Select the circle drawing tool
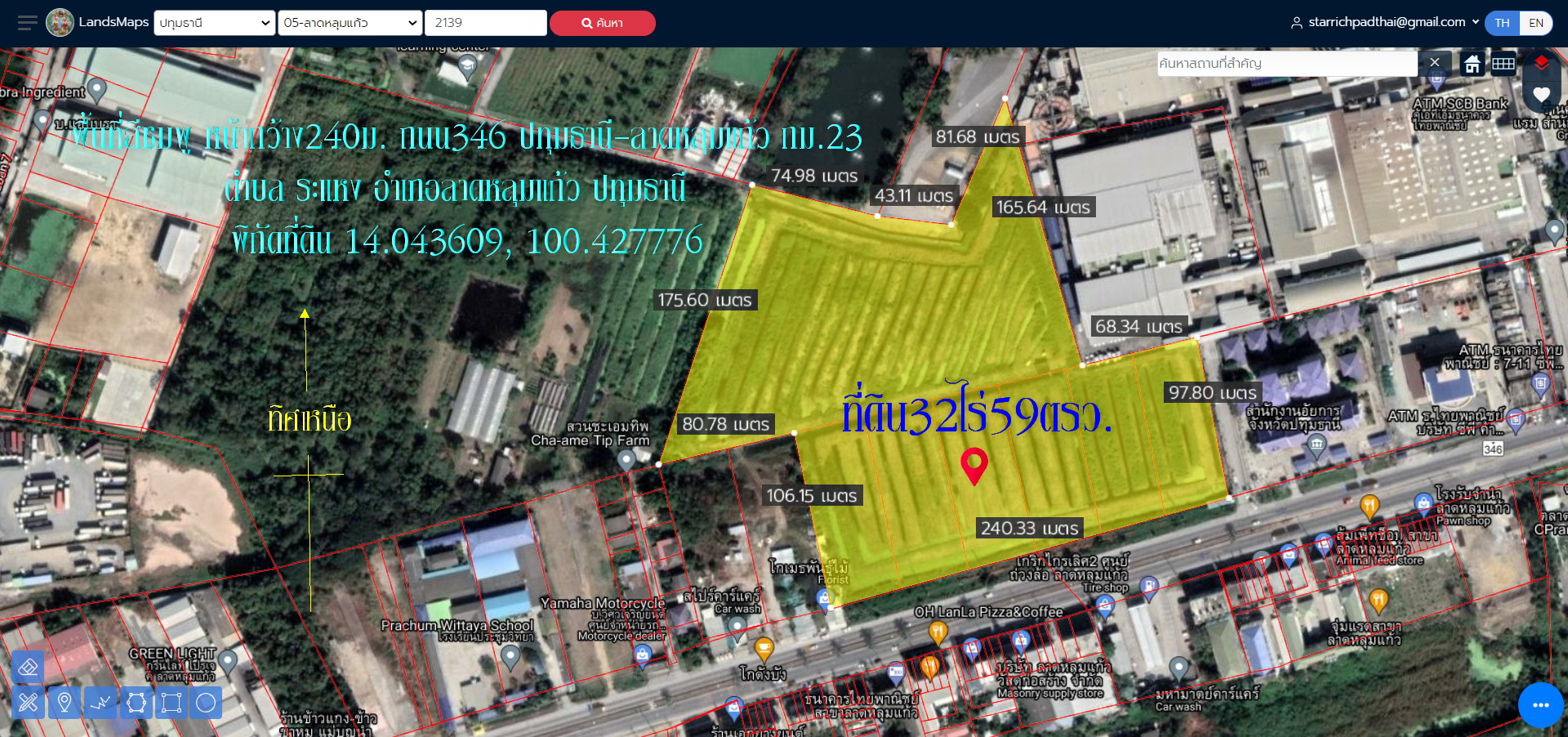1568x737 pixels. coord(207,703)
